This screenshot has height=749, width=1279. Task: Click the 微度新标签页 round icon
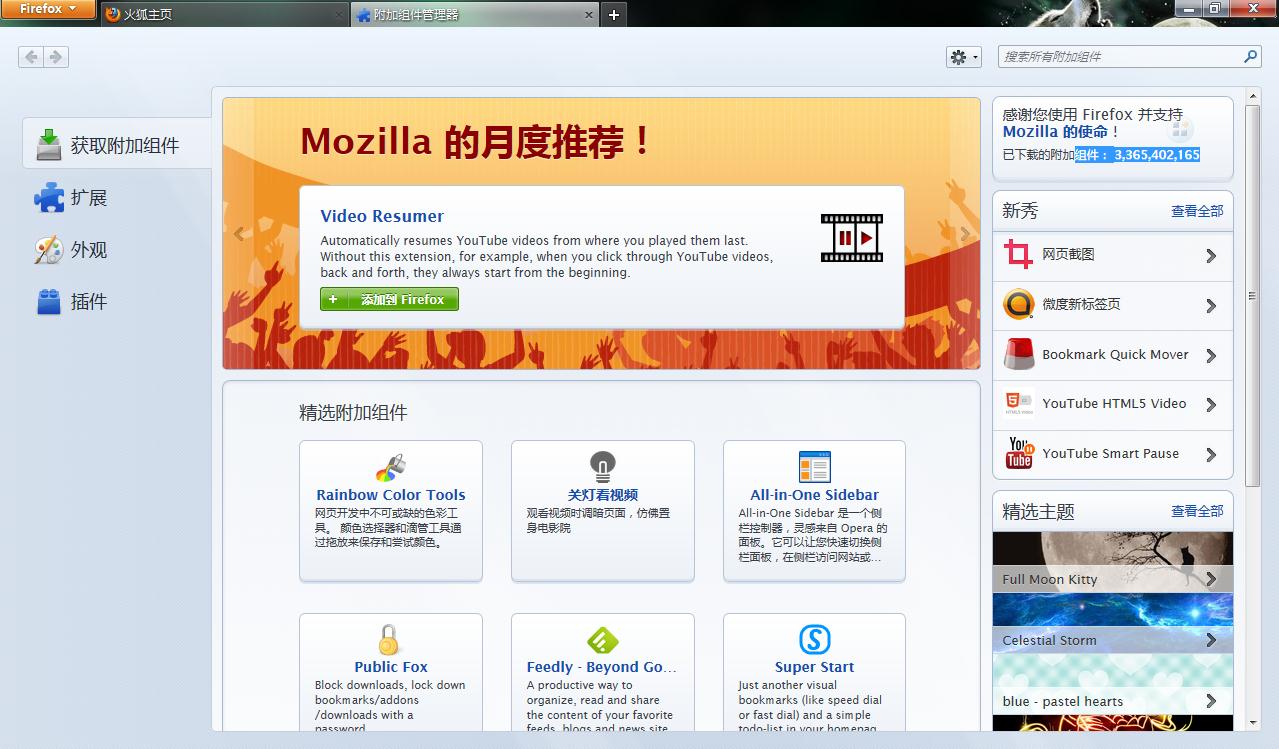pos(1019,304)
